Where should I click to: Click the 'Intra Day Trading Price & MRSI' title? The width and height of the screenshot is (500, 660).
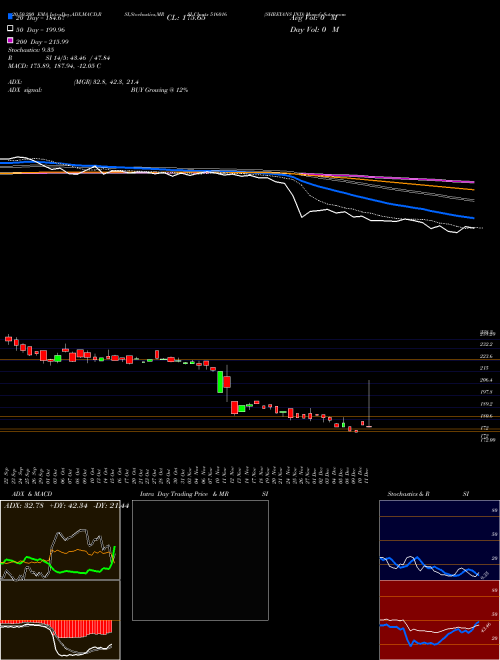click(204, 494)
